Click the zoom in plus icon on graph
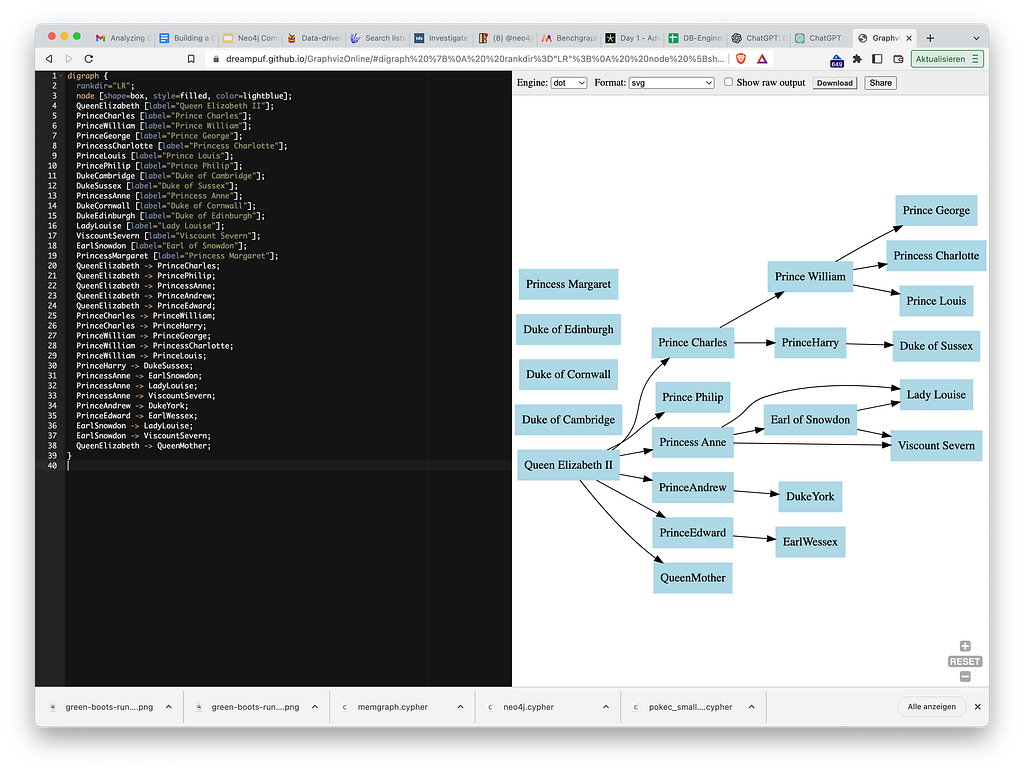 point(965,646)
